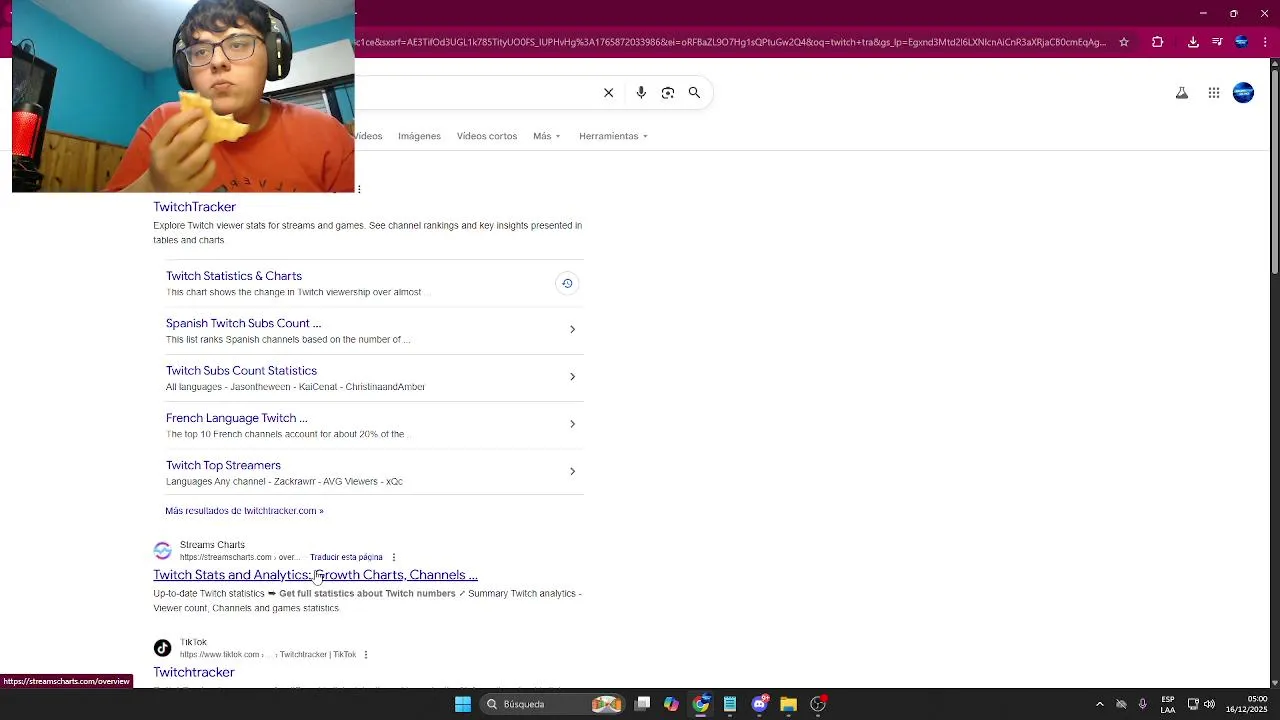The height and width of the screenshot is (720, 1280).
Task: Open Chrome profile avatar in toolbar
Action: [x=1241, y=42]
